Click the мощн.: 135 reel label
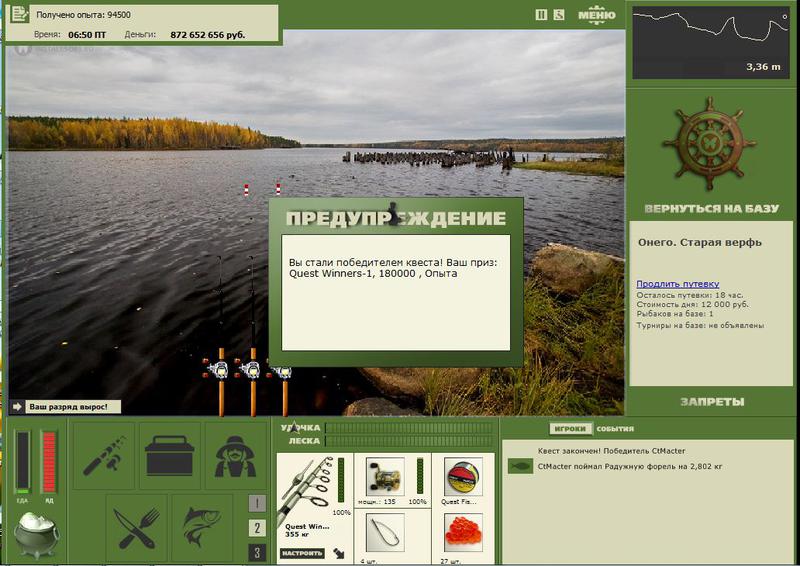 click(x=377, y=502)
